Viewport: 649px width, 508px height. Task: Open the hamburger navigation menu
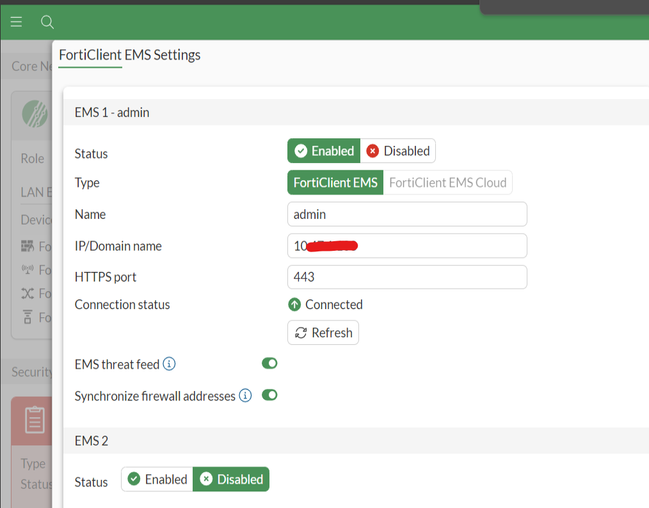click(16, 22)
